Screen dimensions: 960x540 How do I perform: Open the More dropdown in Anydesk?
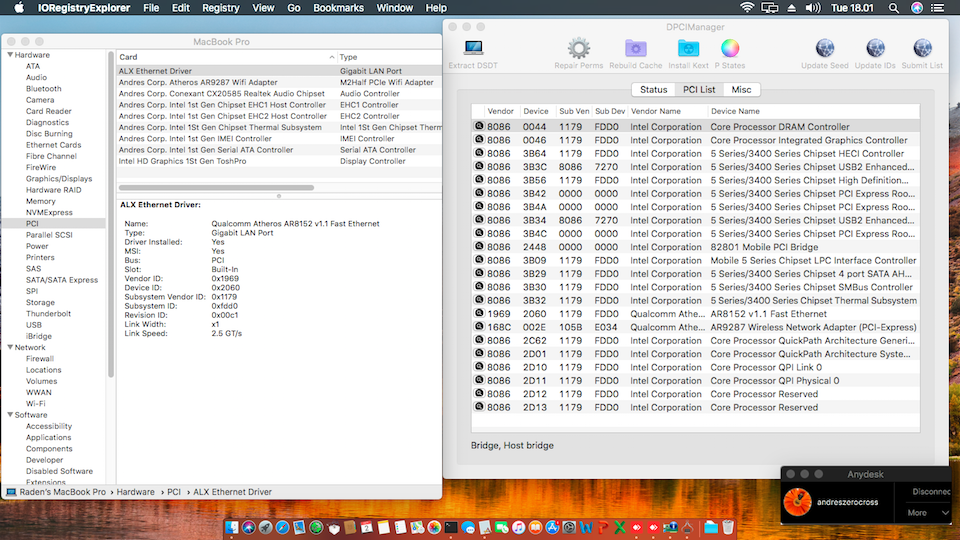pyautogui.click(x=928, y=512)
